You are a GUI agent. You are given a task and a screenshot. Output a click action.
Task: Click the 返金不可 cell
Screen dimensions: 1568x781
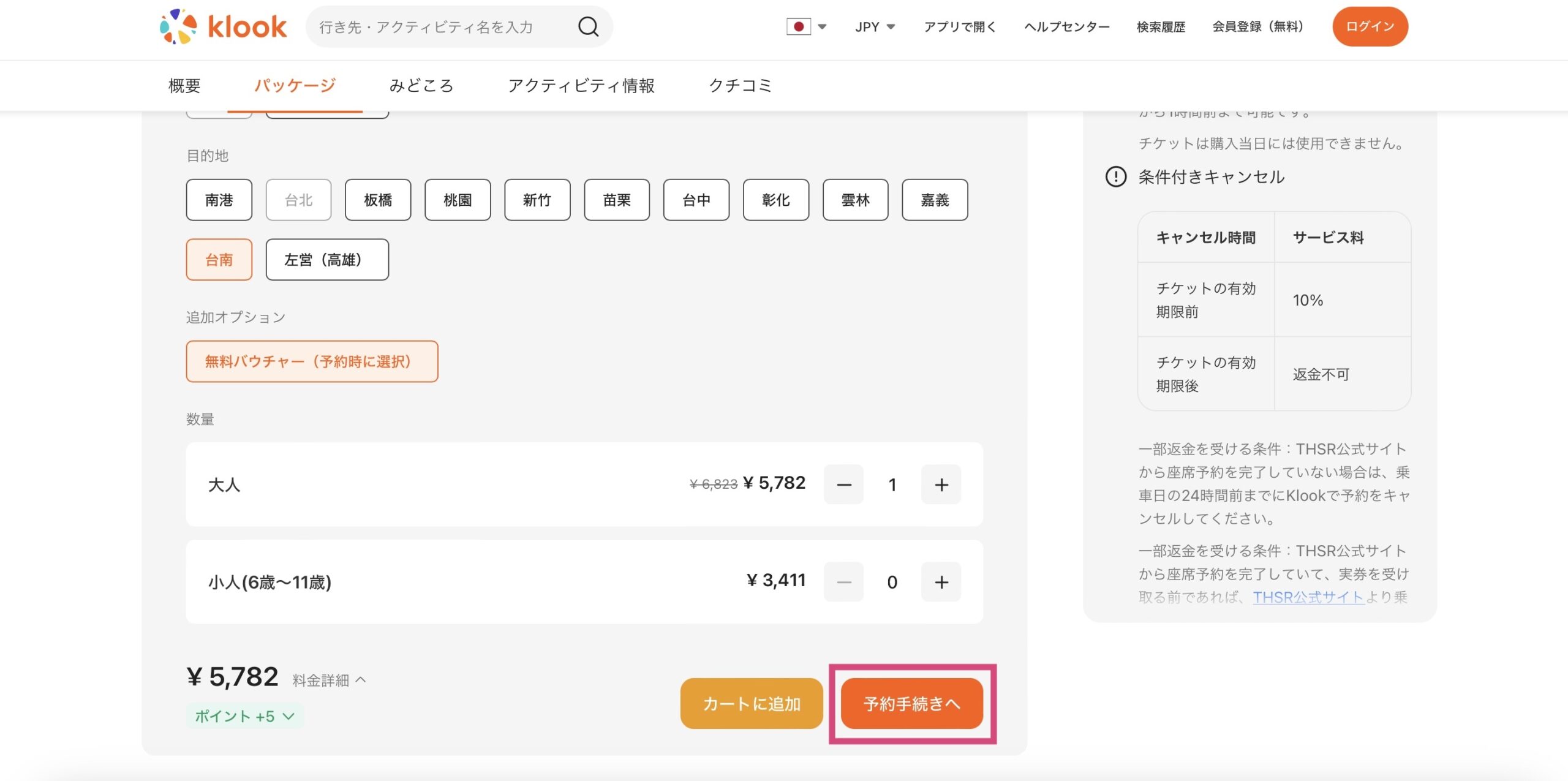pyautogui.click(x=1343, y=374)
